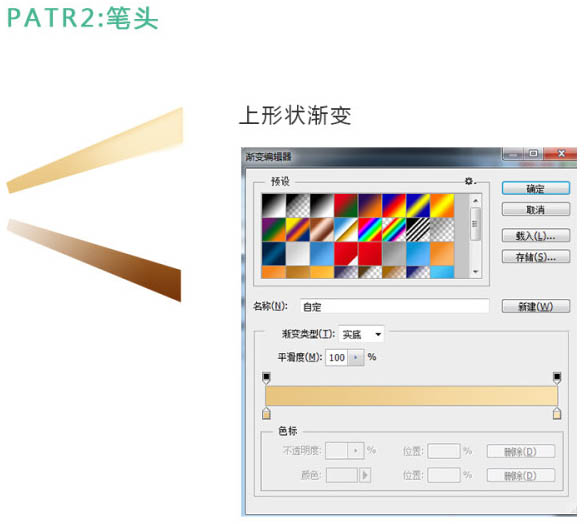Select the black transparent stripes preset
584x524 pixels.
[x=418, y=229]
